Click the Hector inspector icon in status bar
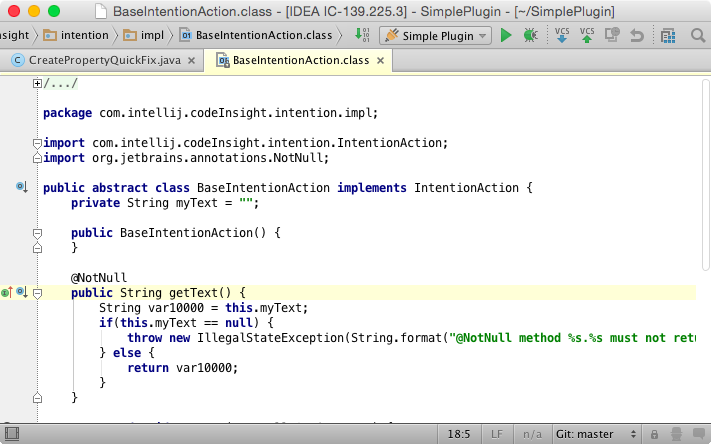Image resolution: width=711 pixels, height=444 pixels. (676, 434)
